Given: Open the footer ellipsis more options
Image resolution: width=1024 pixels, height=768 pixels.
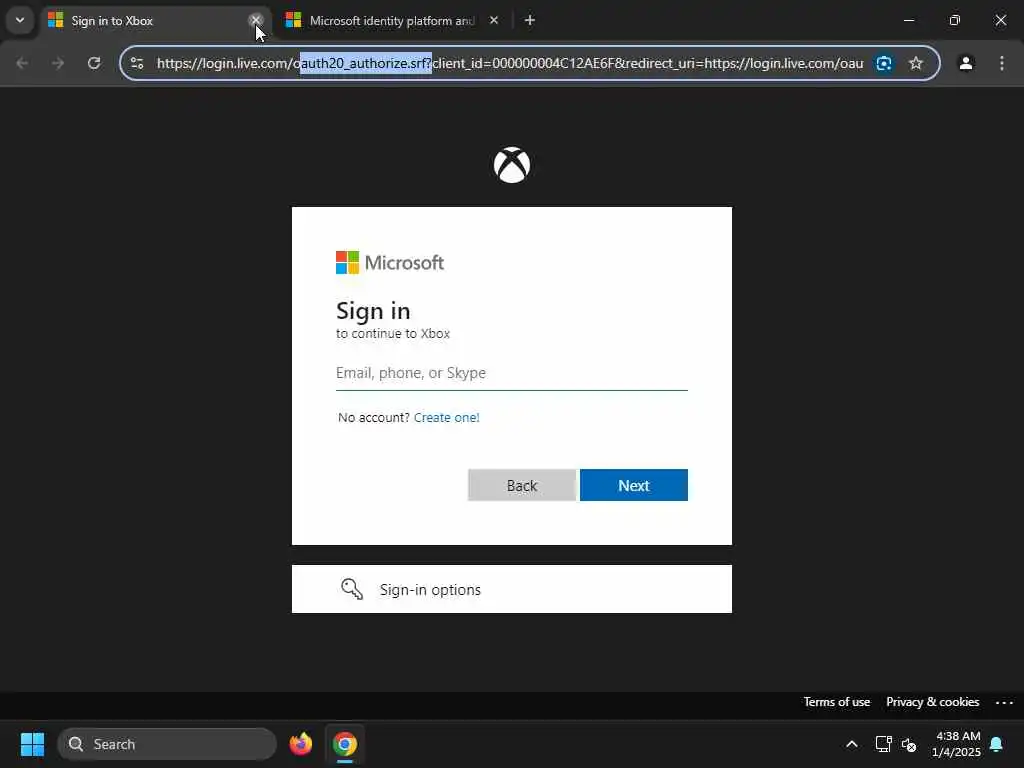Looking at the screenshot, I should click(x=1004, y=703).
